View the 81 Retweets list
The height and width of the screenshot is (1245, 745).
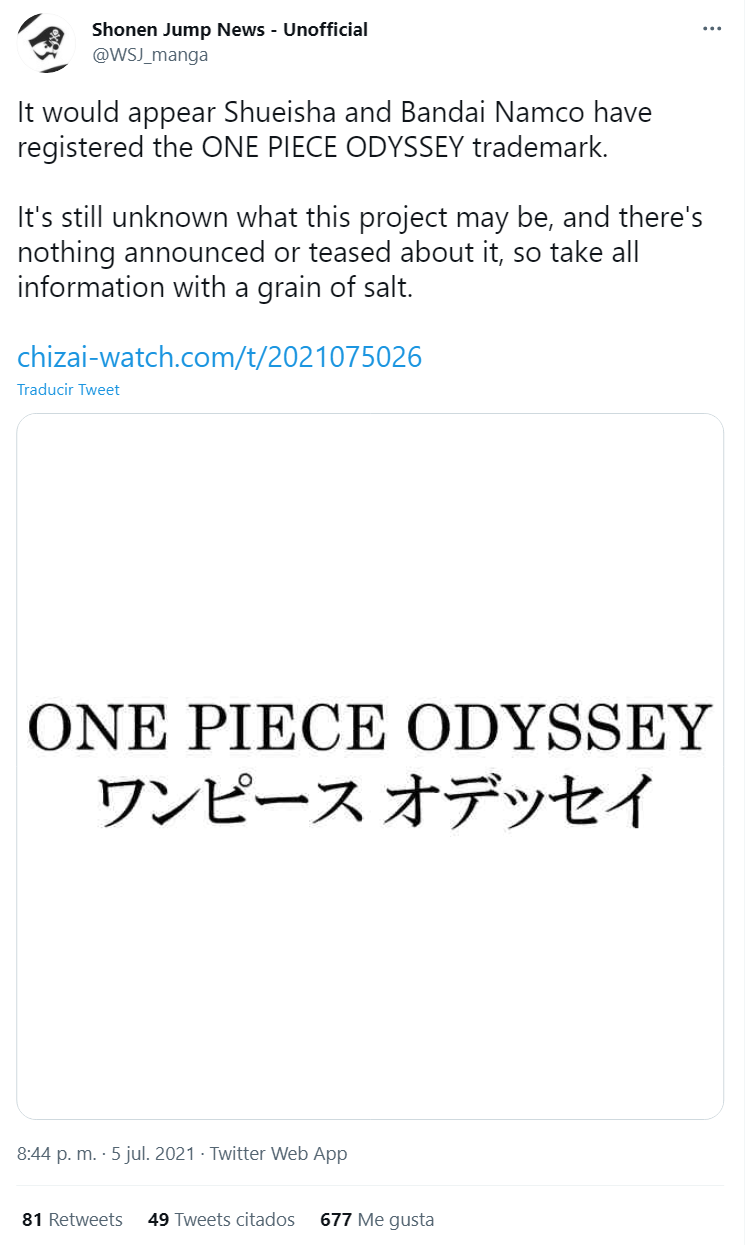pos(72,1219)
